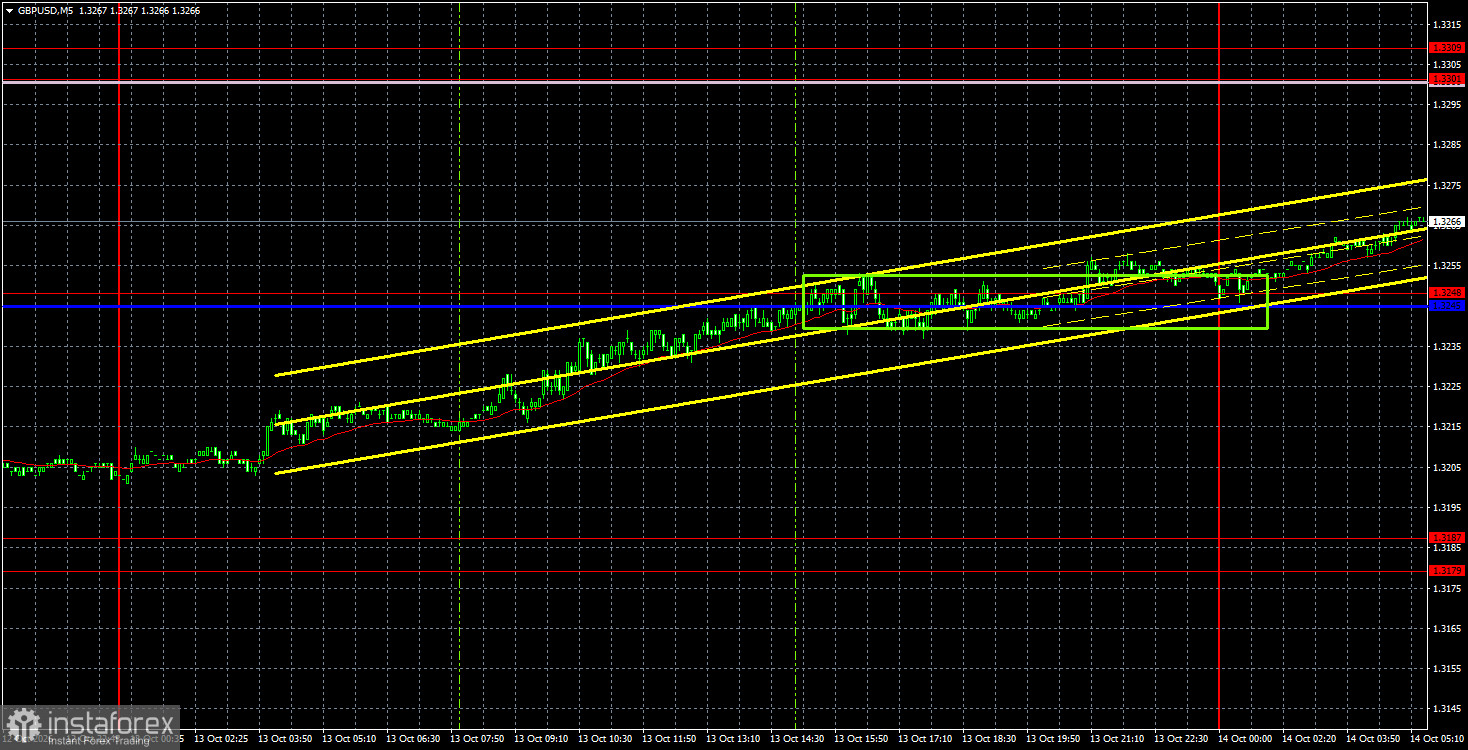
Task: Click the 13 Oct 02:25 time label
Action: [x=221, y=740]
